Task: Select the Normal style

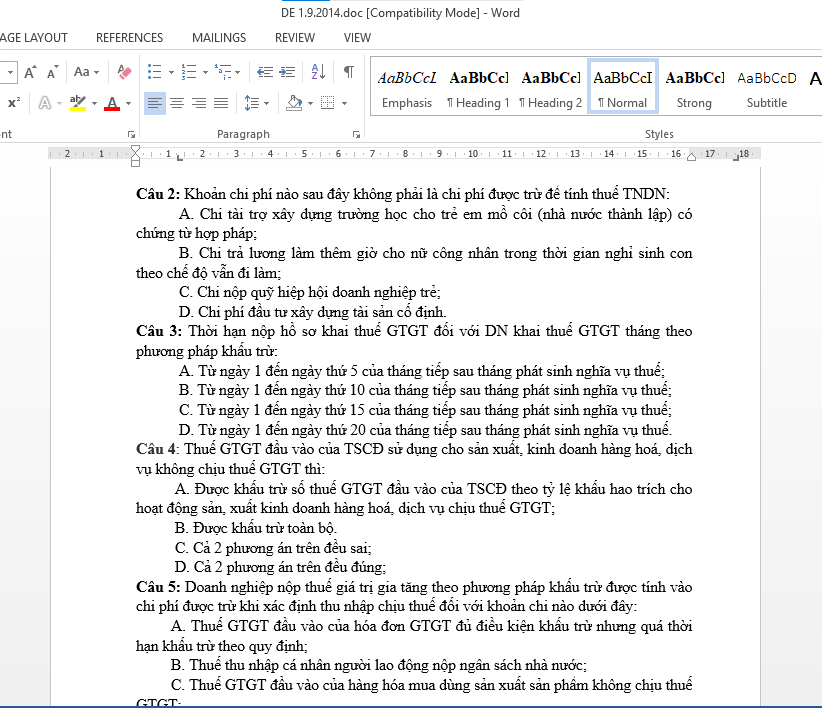Action: point(623,86)
